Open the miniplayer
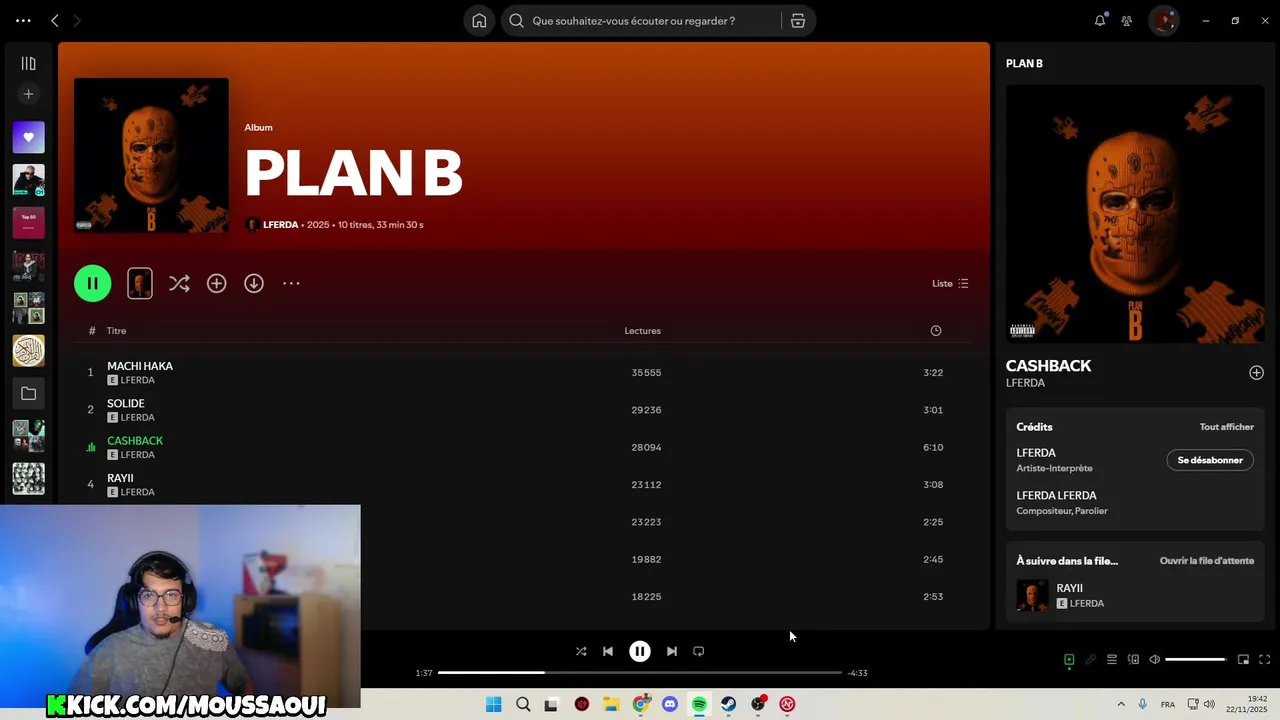1280x720 pixels. coord(1243,660)
